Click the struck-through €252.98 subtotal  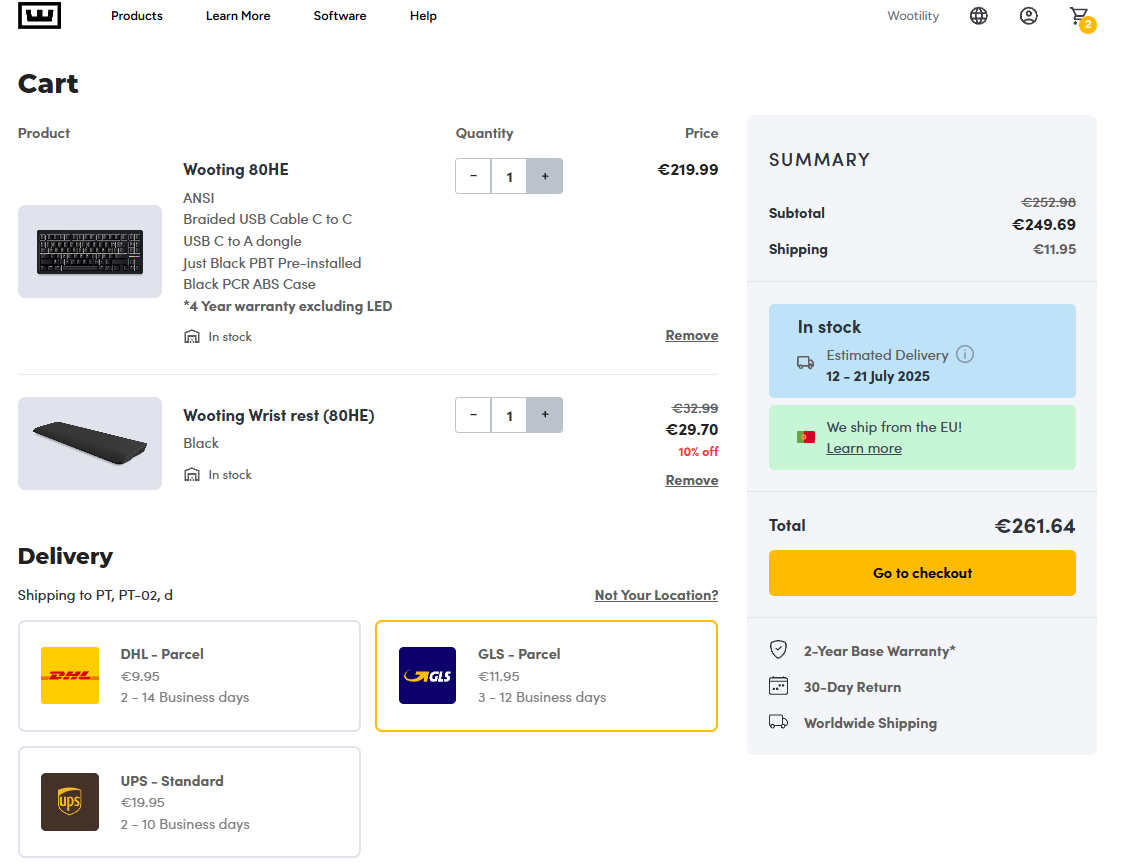(1048, 202)
